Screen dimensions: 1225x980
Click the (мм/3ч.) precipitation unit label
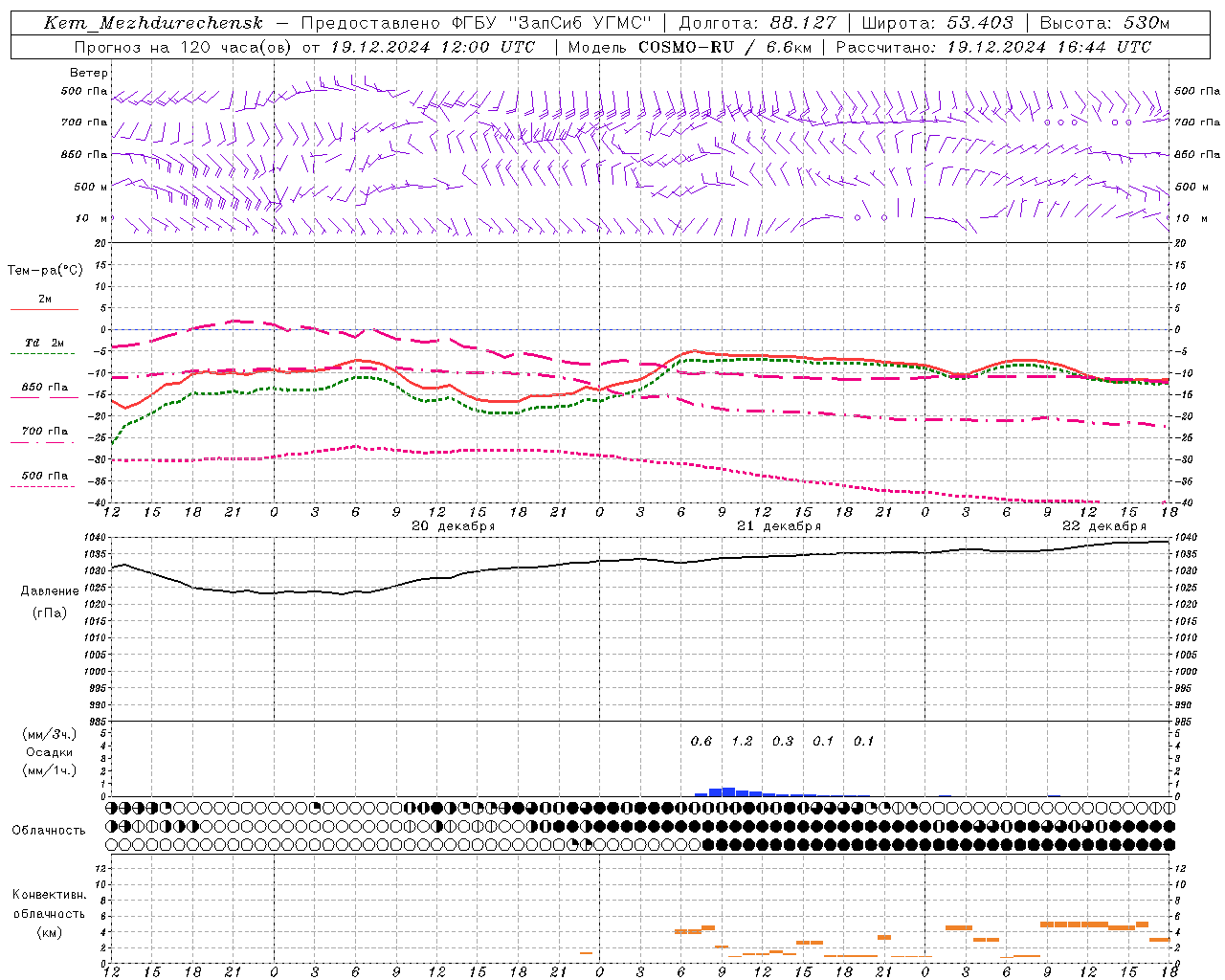[50, 734]
